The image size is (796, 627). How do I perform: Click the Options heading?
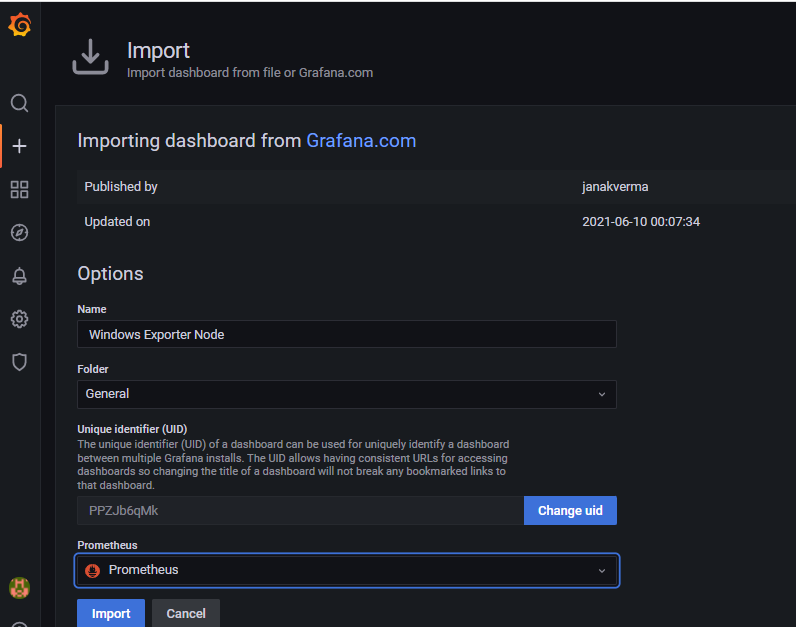[x=110, y=274]
